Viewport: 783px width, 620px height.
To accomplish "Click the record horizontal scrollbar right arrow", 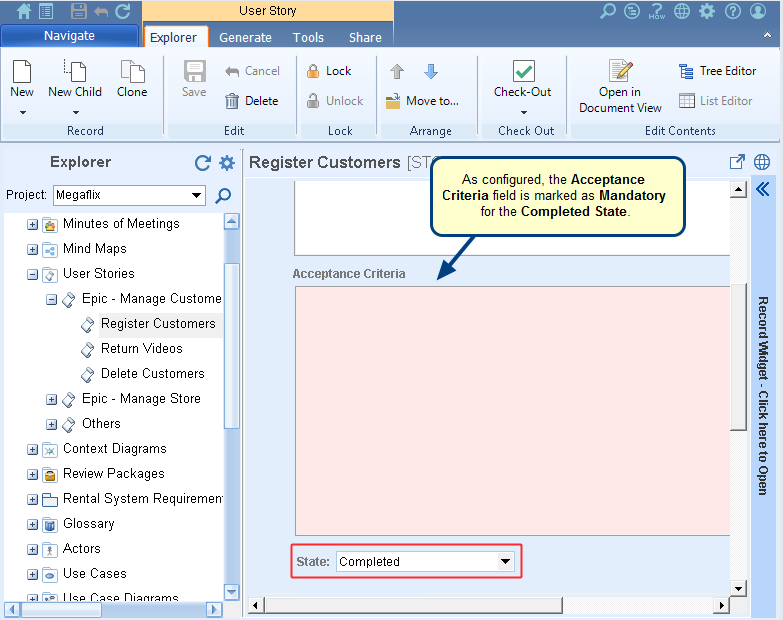I will [721, 606].
